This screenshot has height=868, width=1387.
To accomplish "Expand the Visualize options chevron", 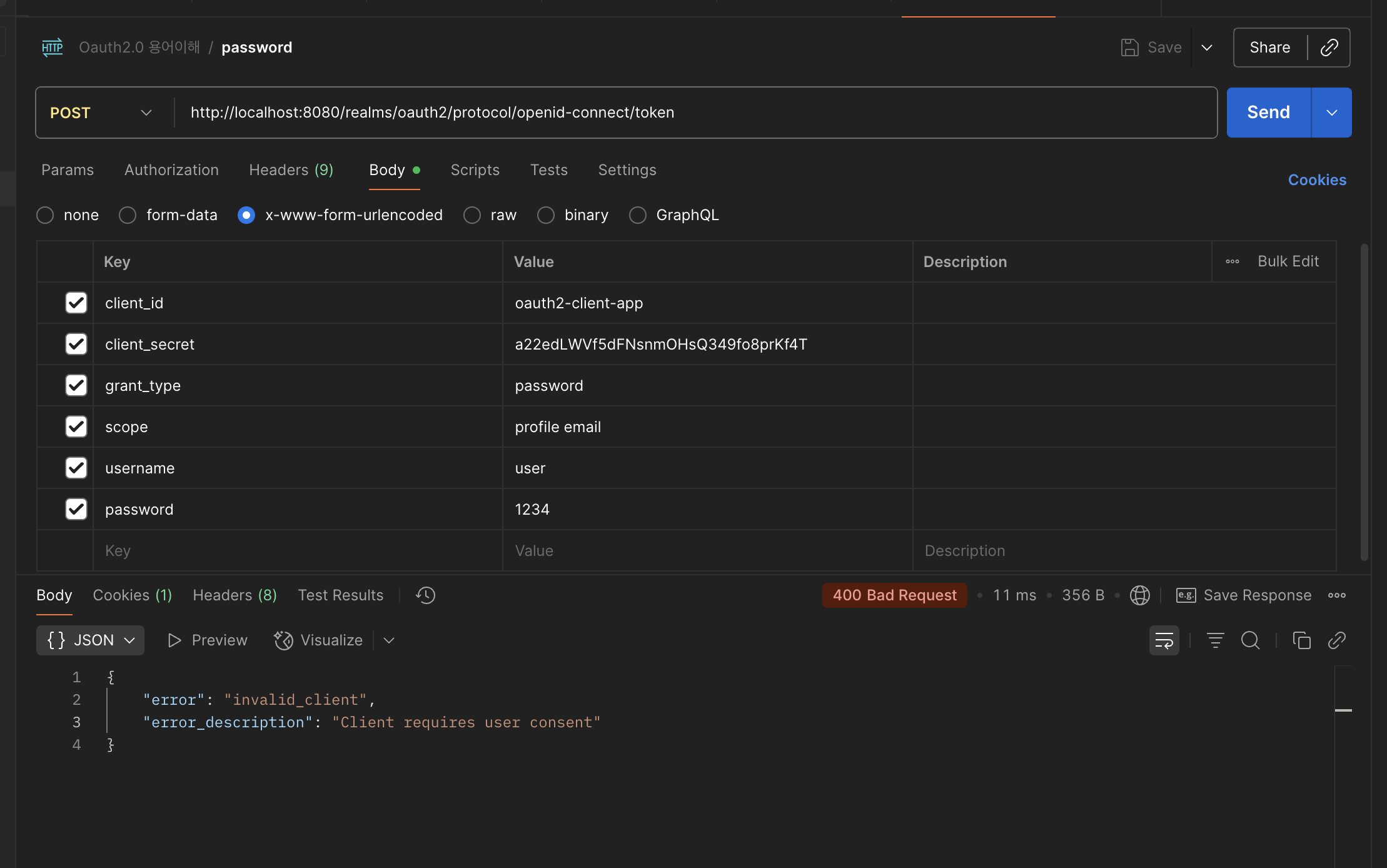I will tap(389, 640).
